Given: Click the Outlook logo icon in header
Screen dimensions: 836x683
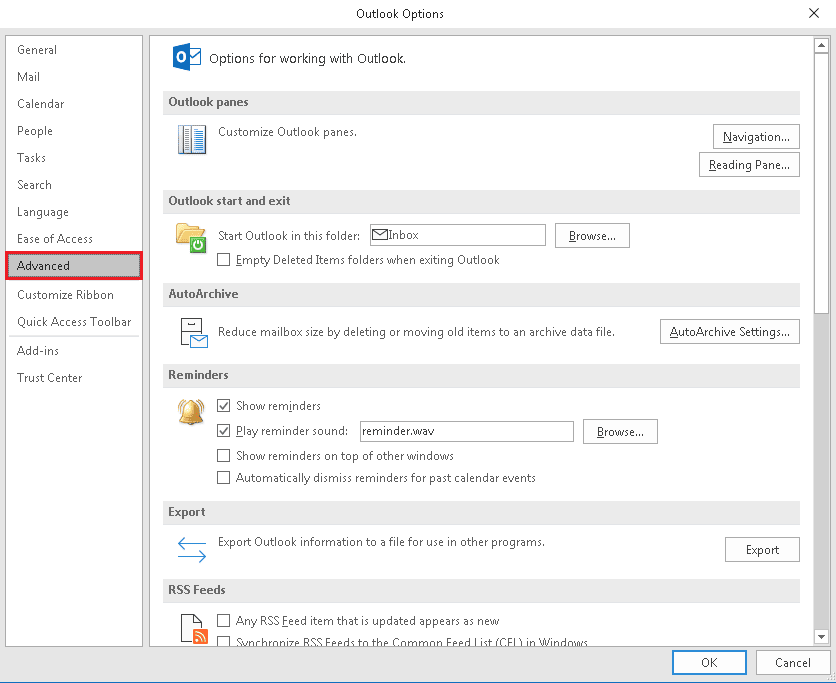Looking at the screenshot, I should coord(187,57).
